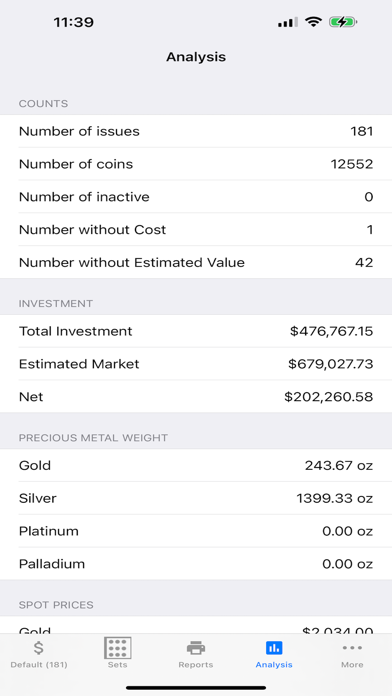
Task: Tap the Silver 1399.33 oz row
Action: pos(196,498)
